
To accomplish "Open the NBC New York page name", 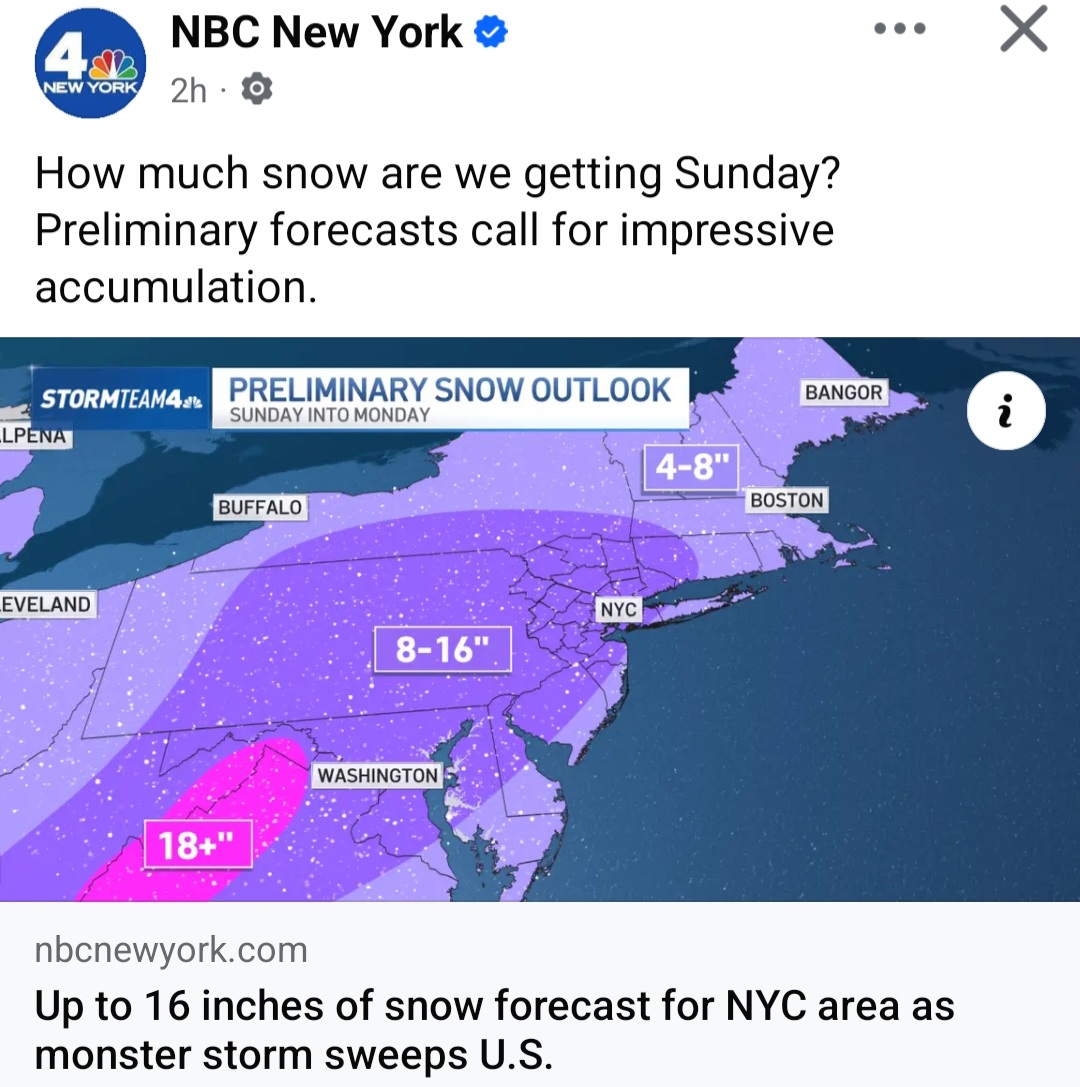I will click(316, 33).
